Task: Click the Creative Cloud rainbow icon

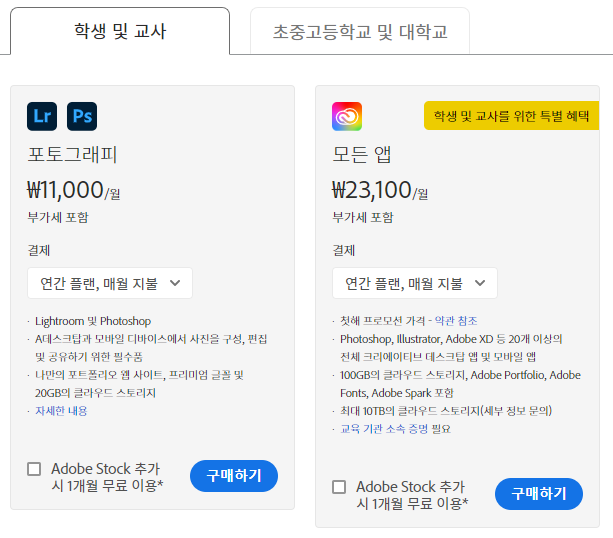Action: 347,116
